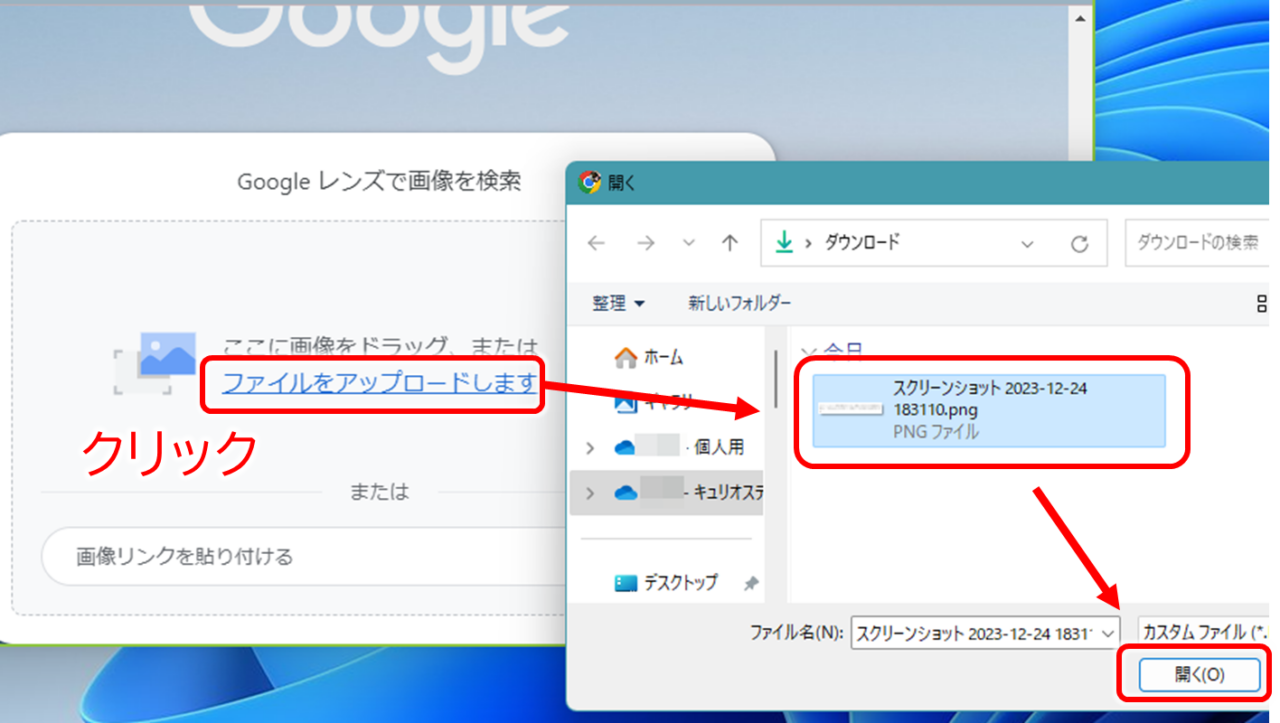Click the green download arrow icon in the address bar
The width and height of the screenshot is (1280, 723).
[785, 243]
